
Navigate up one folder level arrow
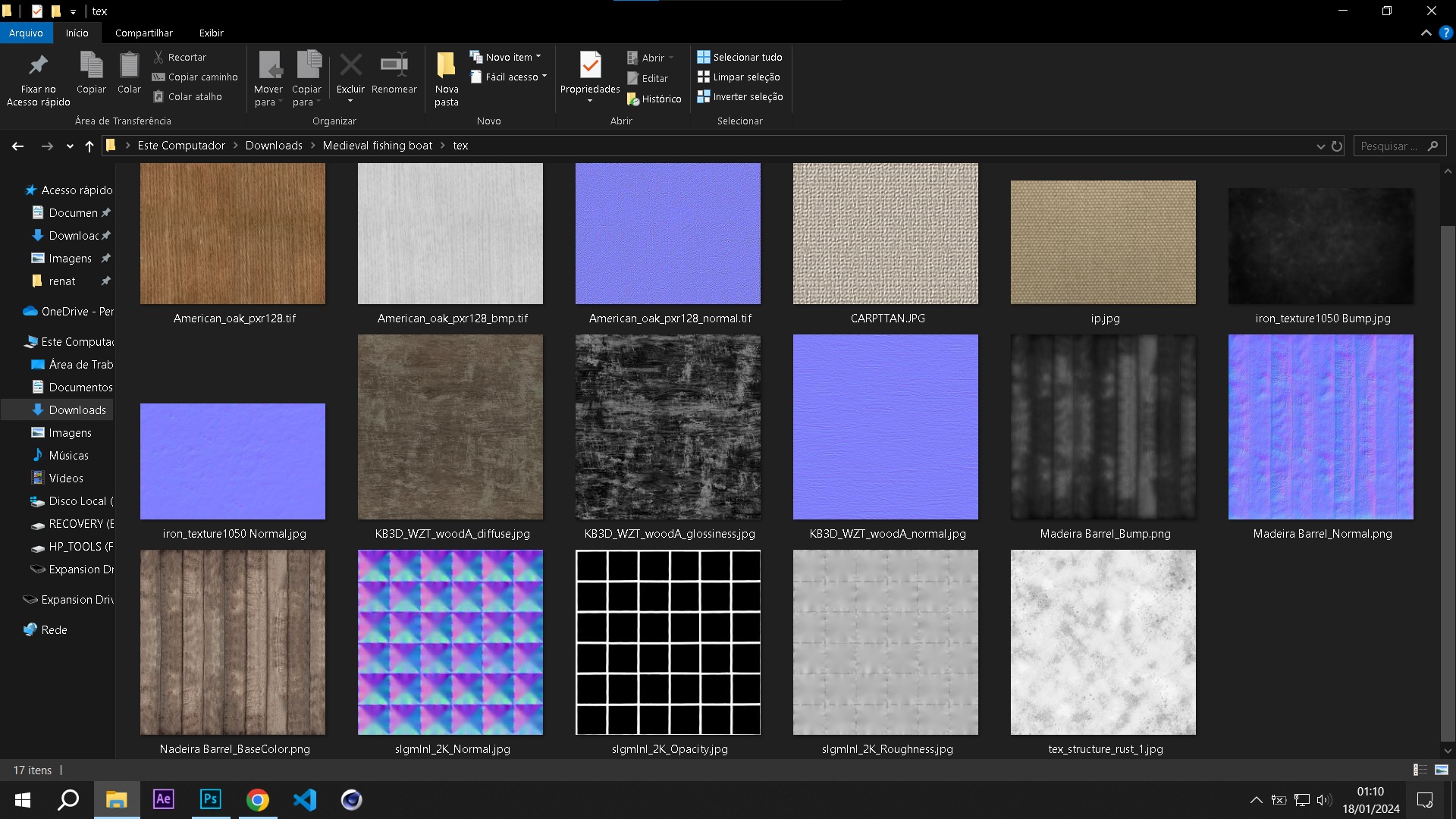click(x=89, y=146)
